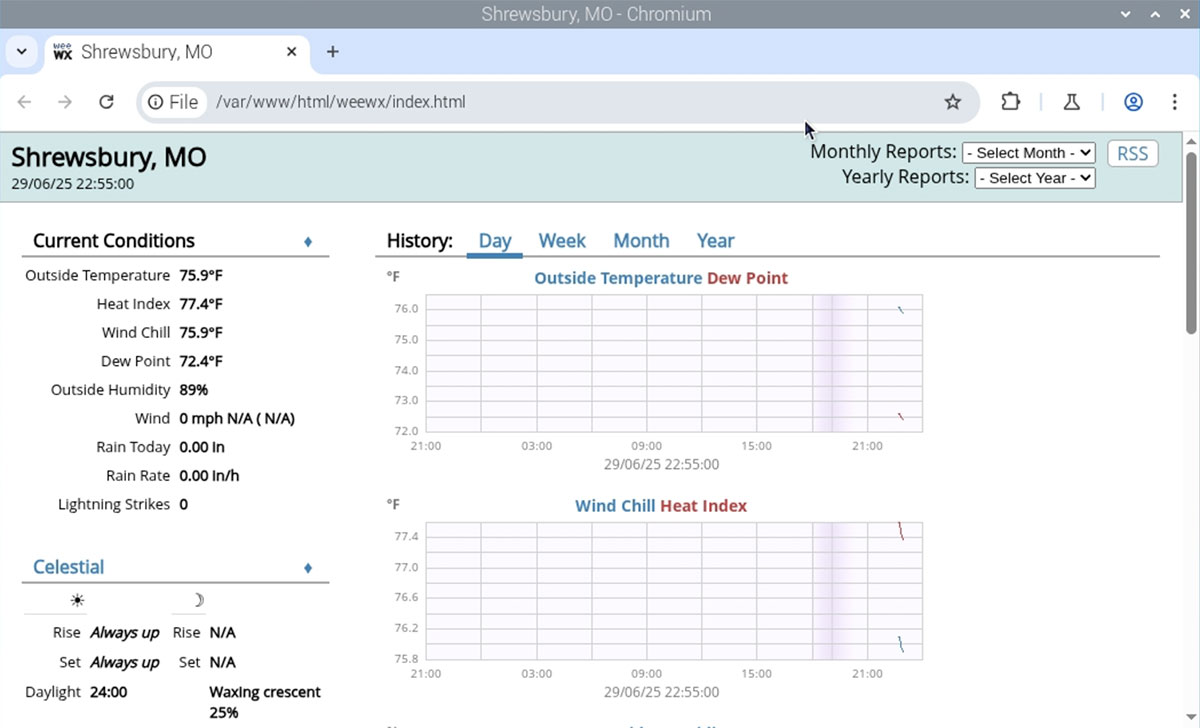Click the File site info icon
This screenshot has width=1200, height=728.
(173, 102)
